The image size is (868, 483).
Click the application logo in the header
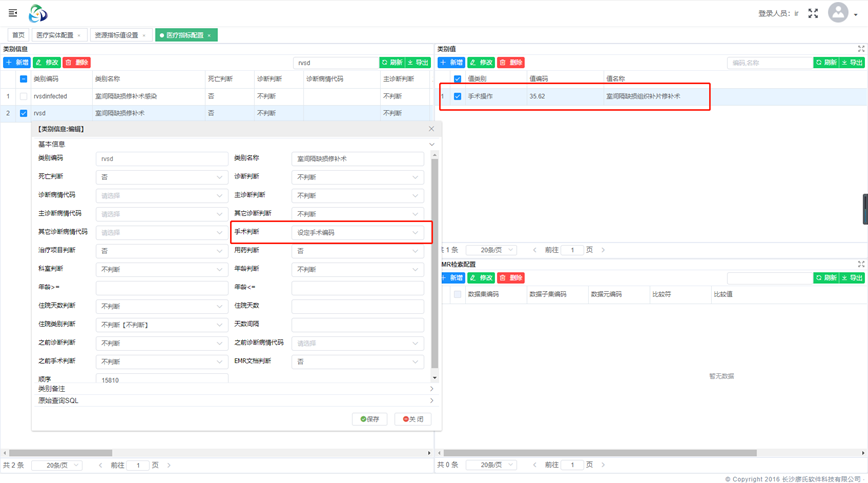tap(38, 13)
